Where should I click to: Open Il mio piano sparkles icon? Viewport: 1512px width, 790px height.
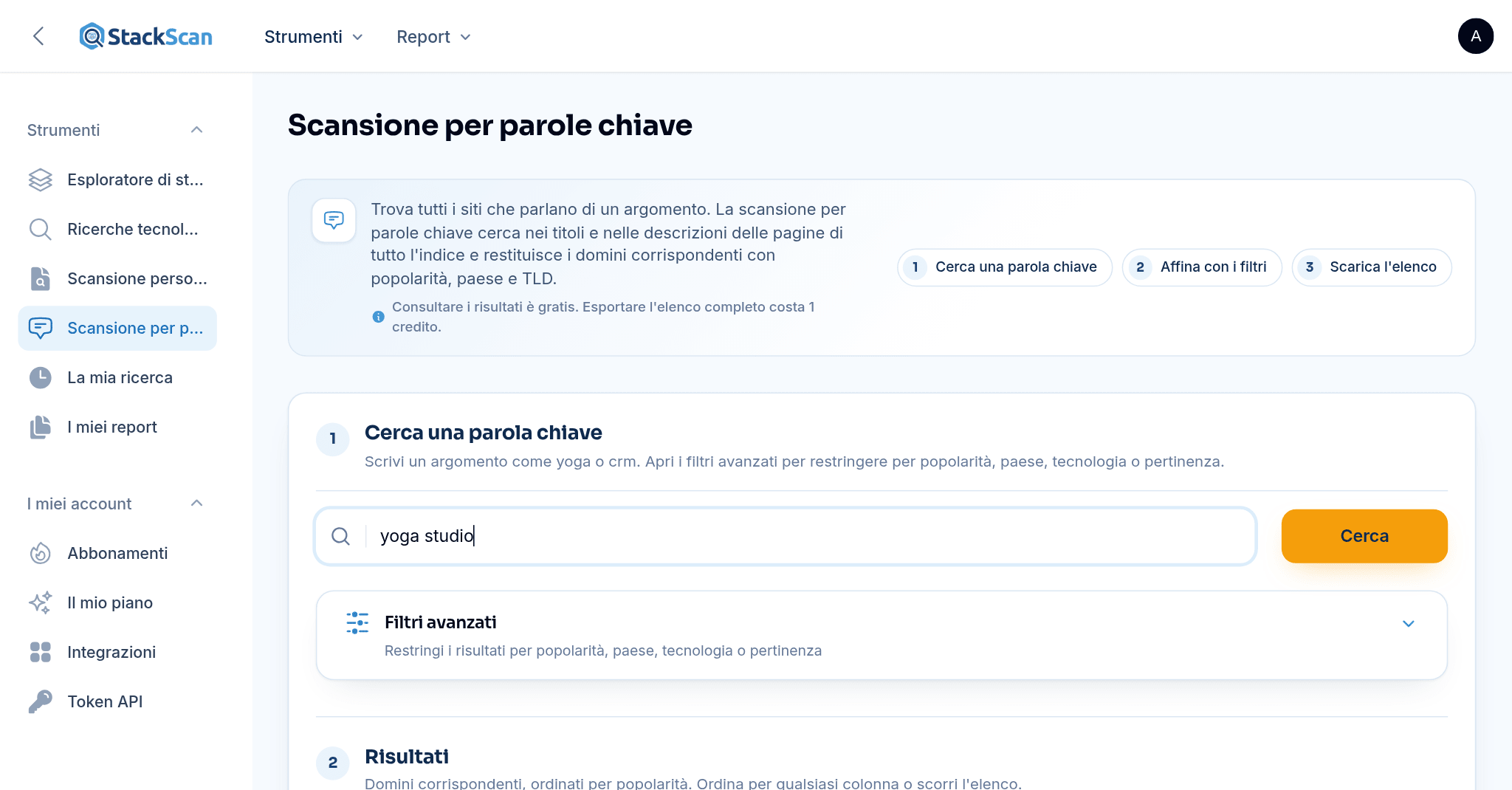41,602
